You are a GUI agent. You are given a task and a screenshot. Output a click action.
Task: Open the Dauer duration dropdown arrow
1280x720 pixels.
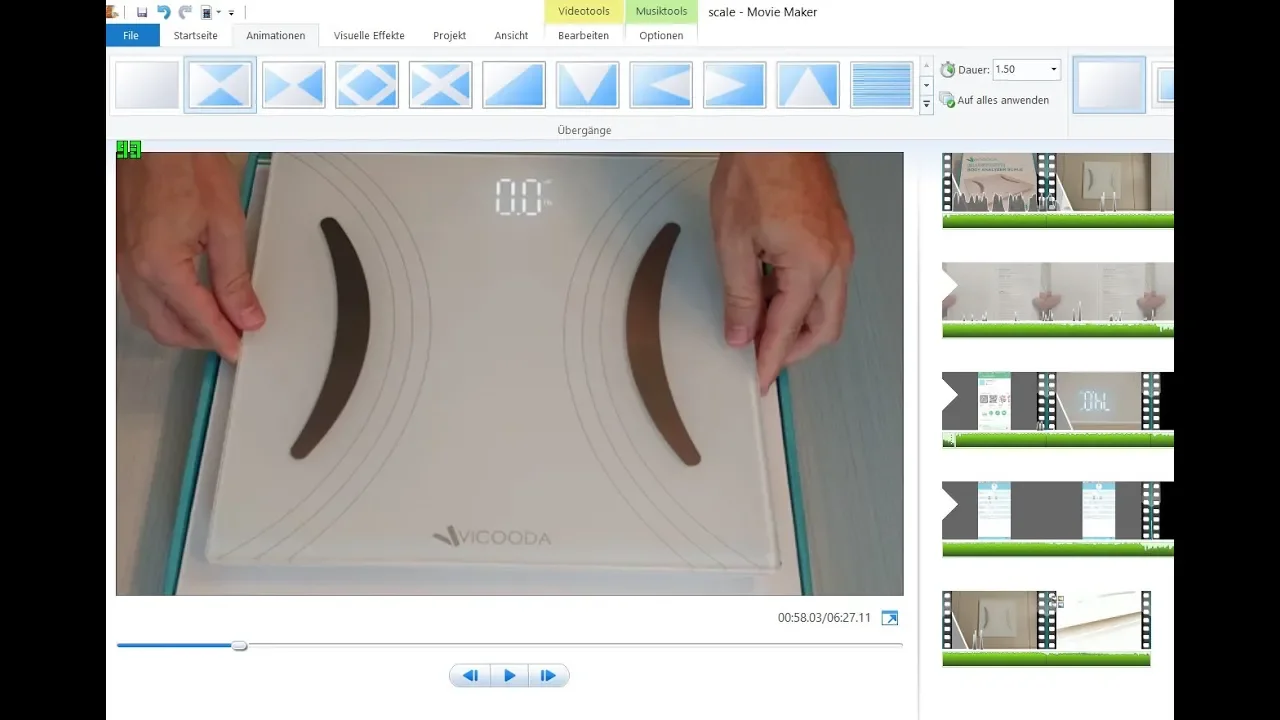1054,69
